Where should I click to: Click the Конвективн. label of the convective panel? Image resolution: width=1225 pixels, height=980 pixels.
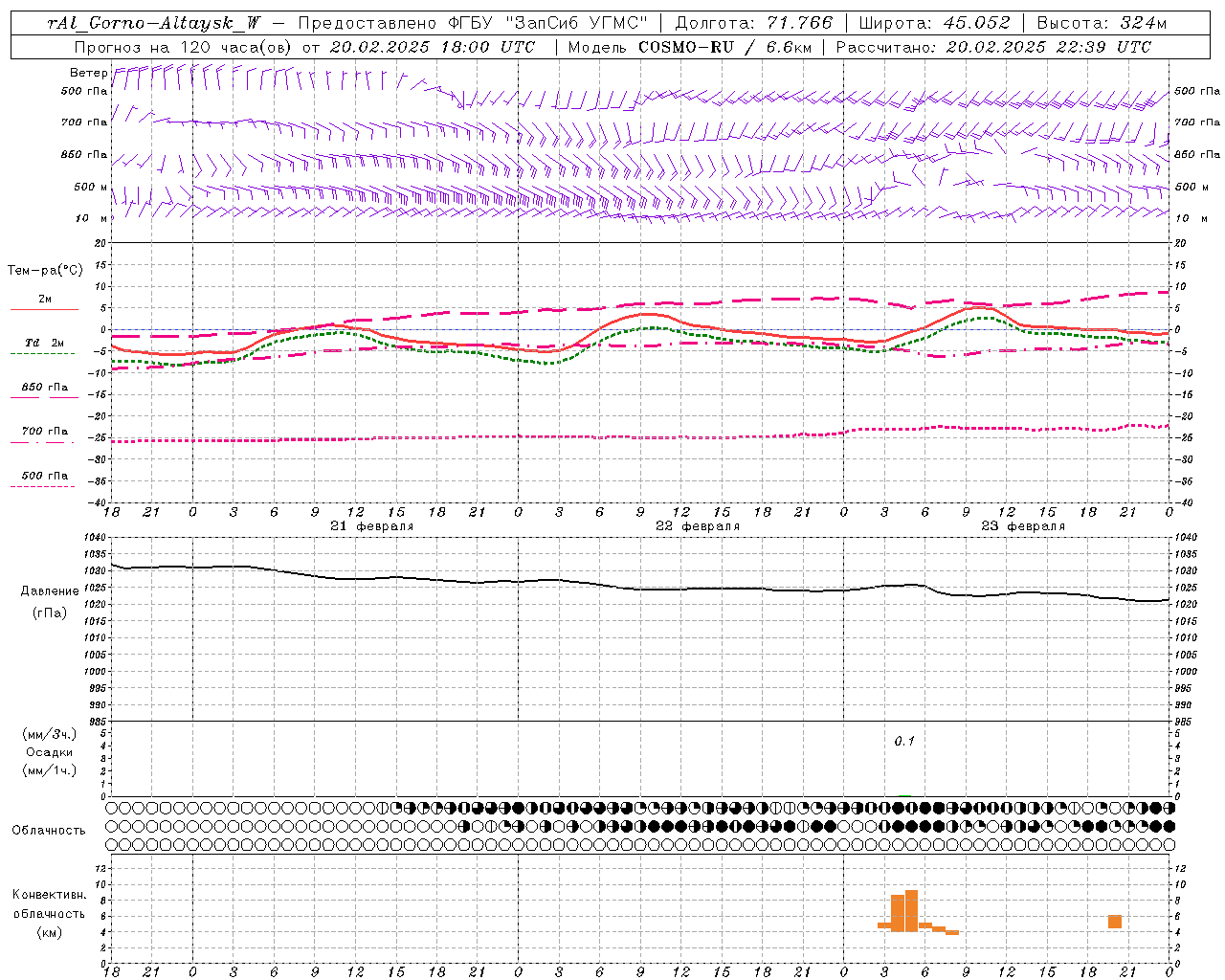tap(50, 895)
